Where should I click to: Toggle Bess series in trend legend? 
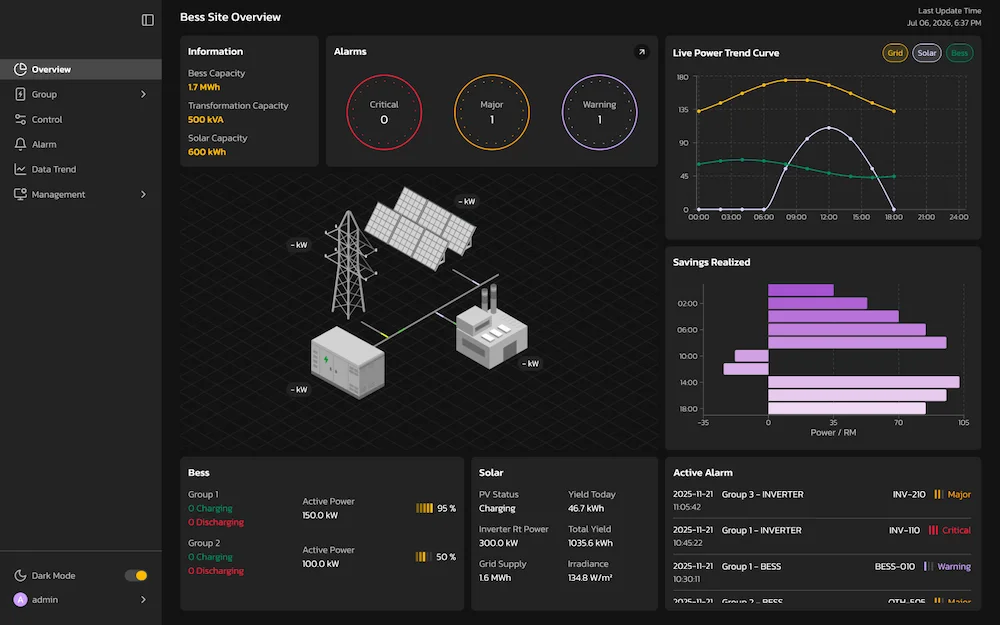[x=959, y=53]
